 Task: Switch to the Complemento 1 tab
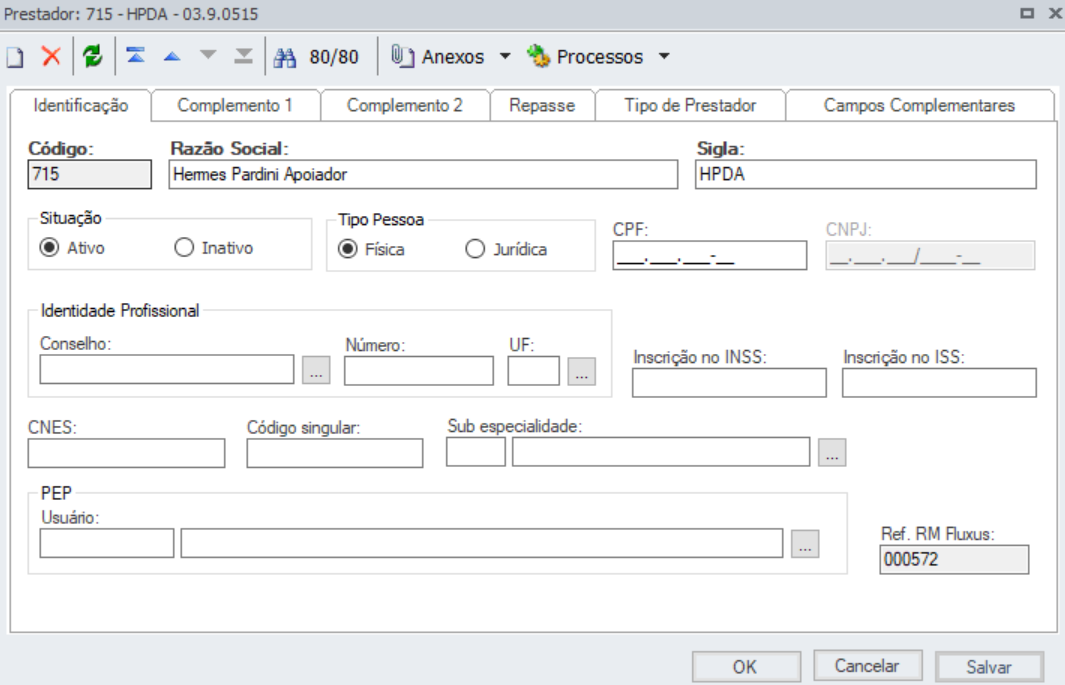click(x=235, y=105)
